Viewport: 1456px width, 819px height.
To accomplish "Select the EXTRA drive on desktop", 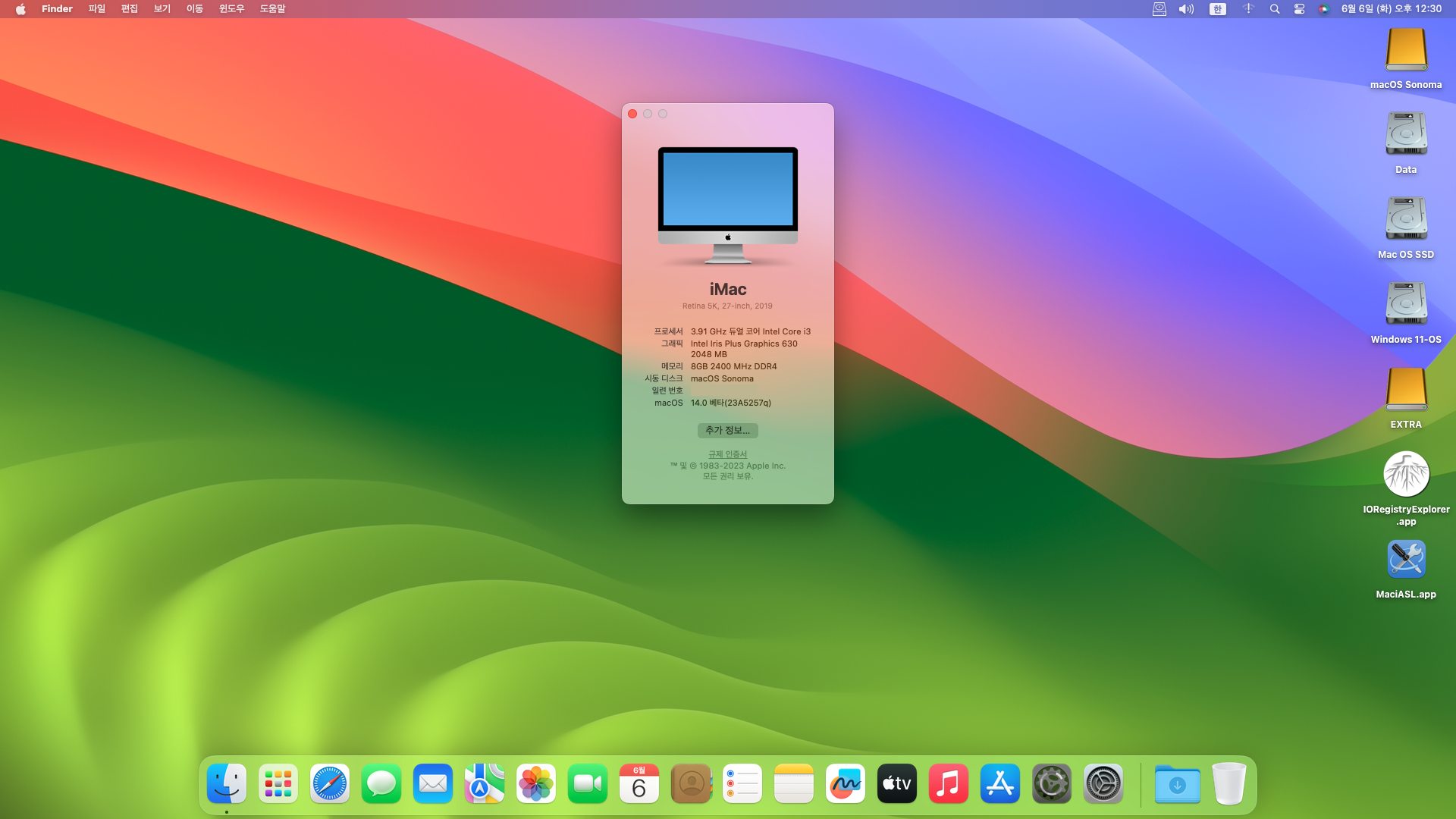I will (1407, 389).
